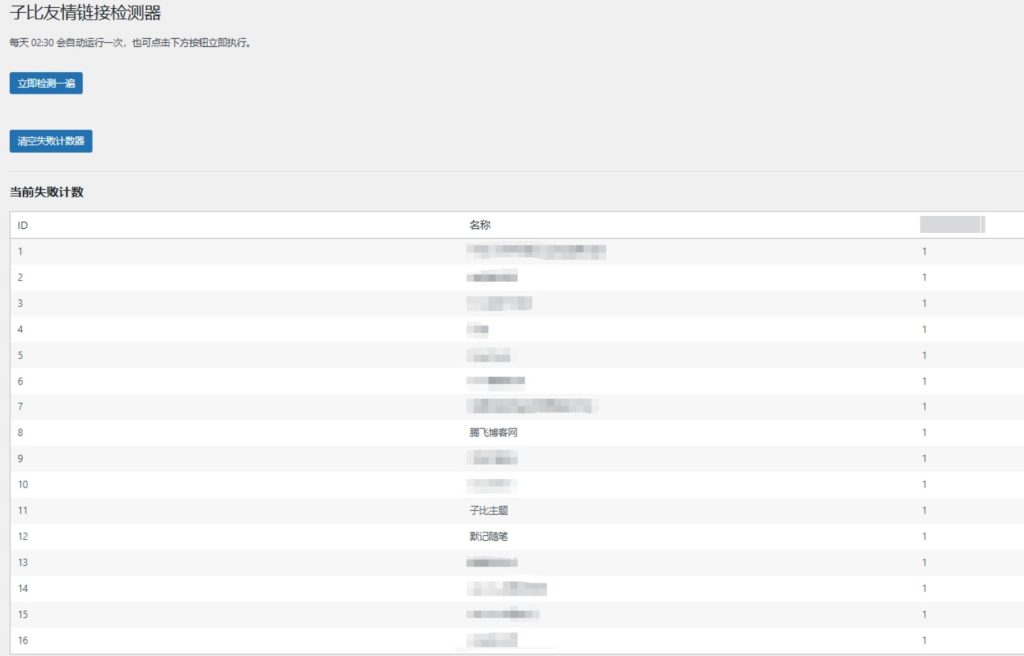Click the ID column header

tap(23, 225)
